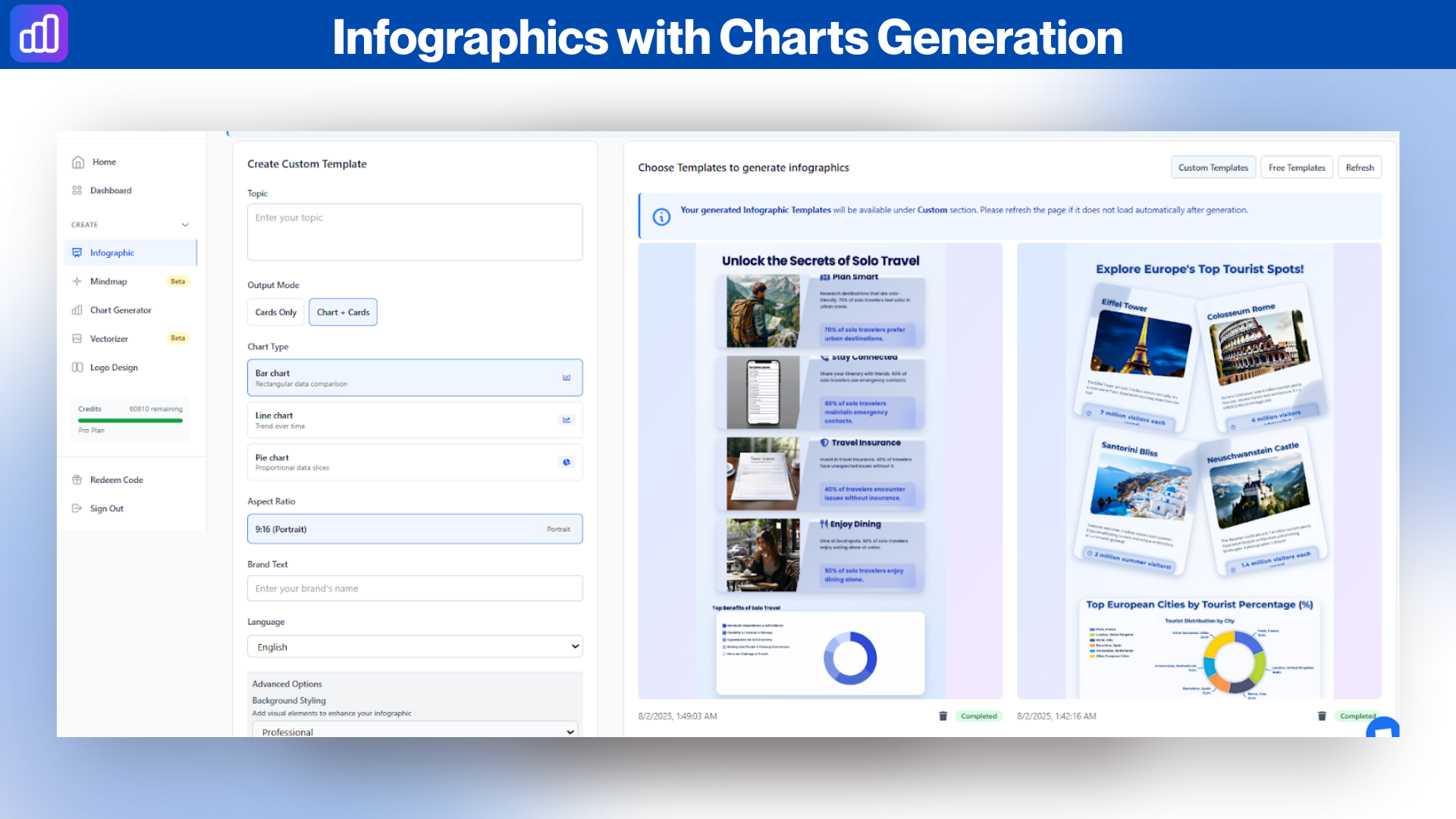Open the Home page via house icon
This screenshot has width=1456, height=819.
[x=78, y=162]
